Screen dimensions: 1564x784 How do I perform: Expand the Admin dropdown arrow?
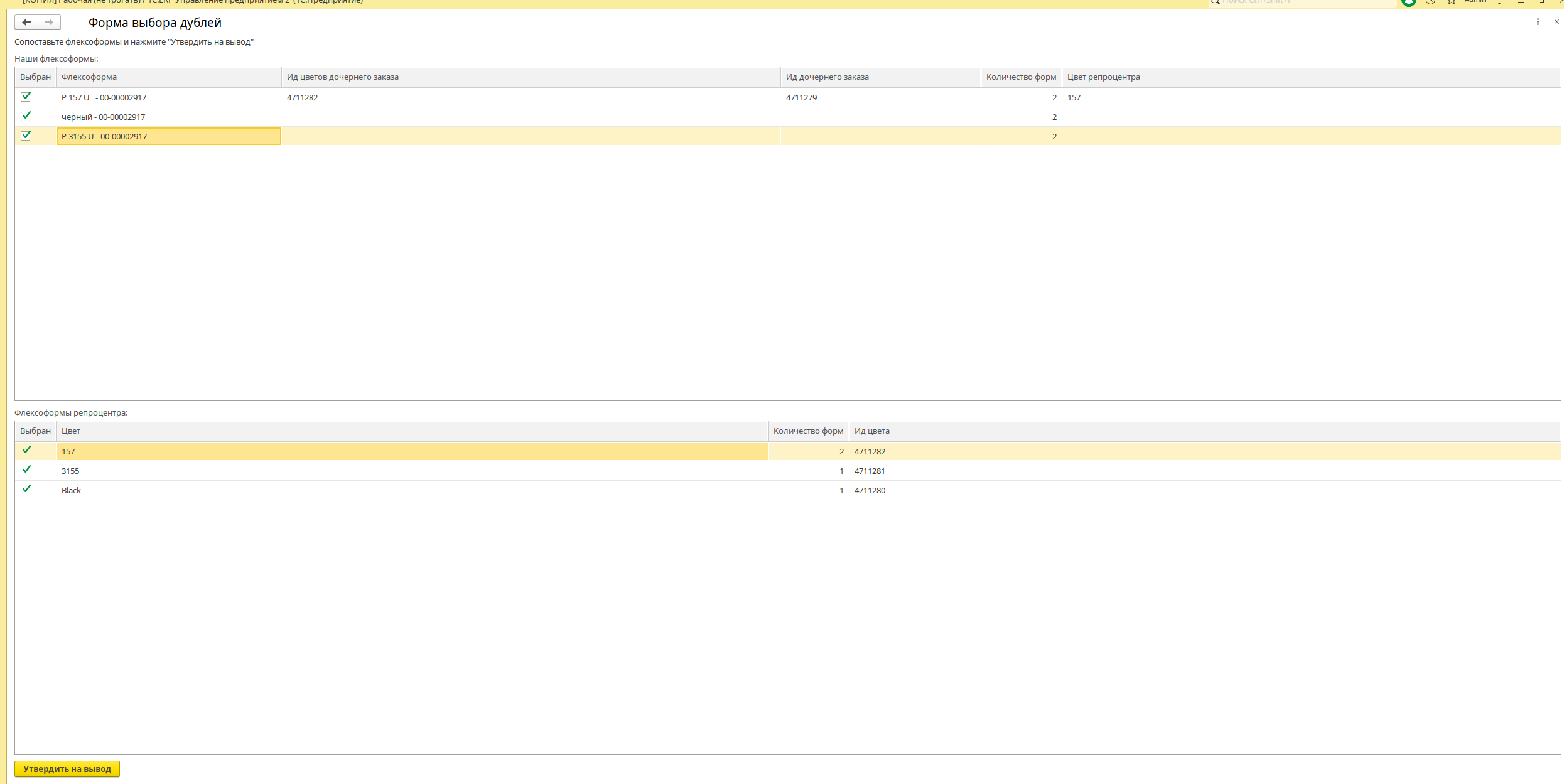click(x=1499, y=3)
